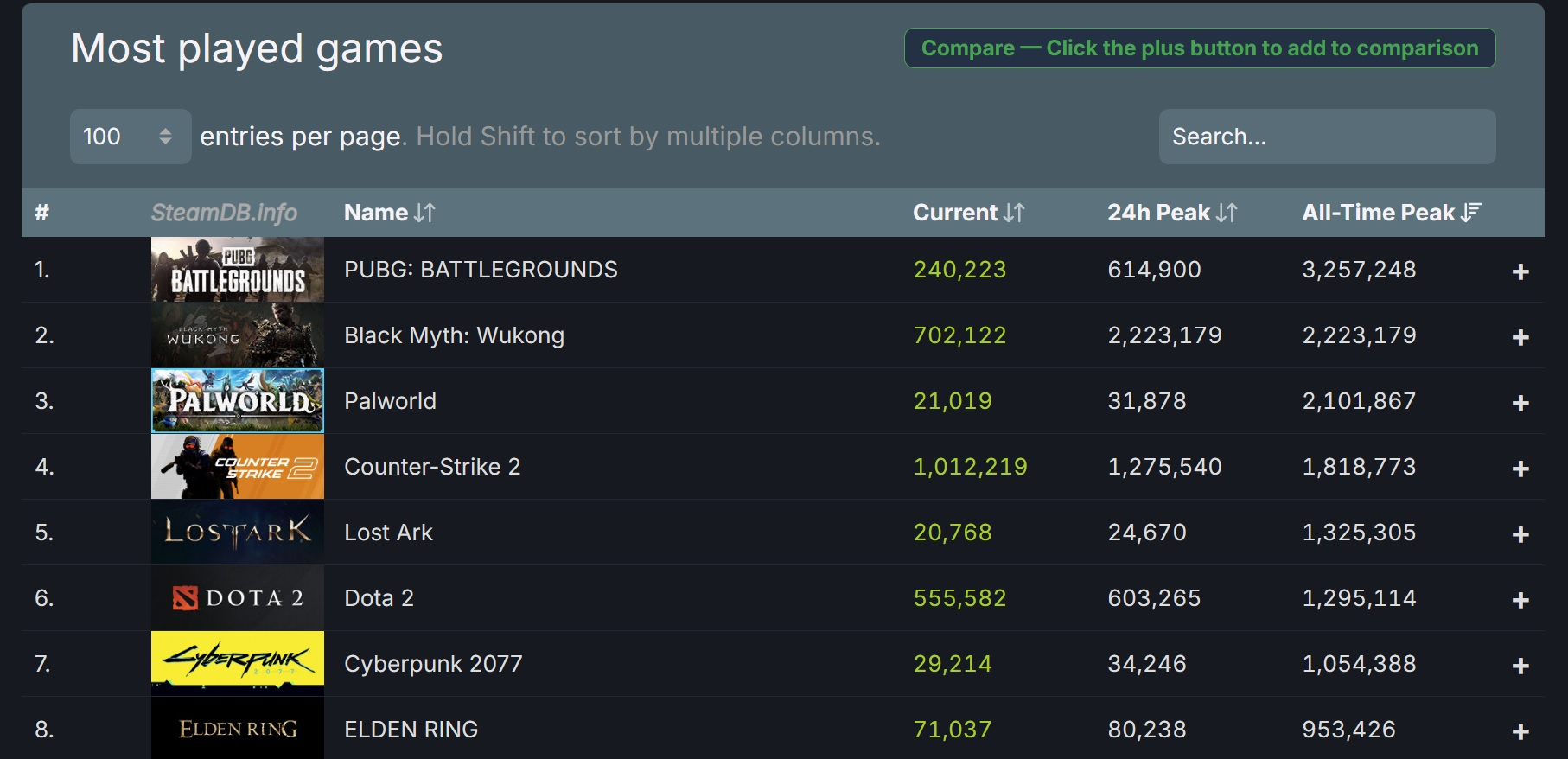Click all-time peak value 2,101,867
This screenshot has width=1568, height=759.
coord(1359,401)
